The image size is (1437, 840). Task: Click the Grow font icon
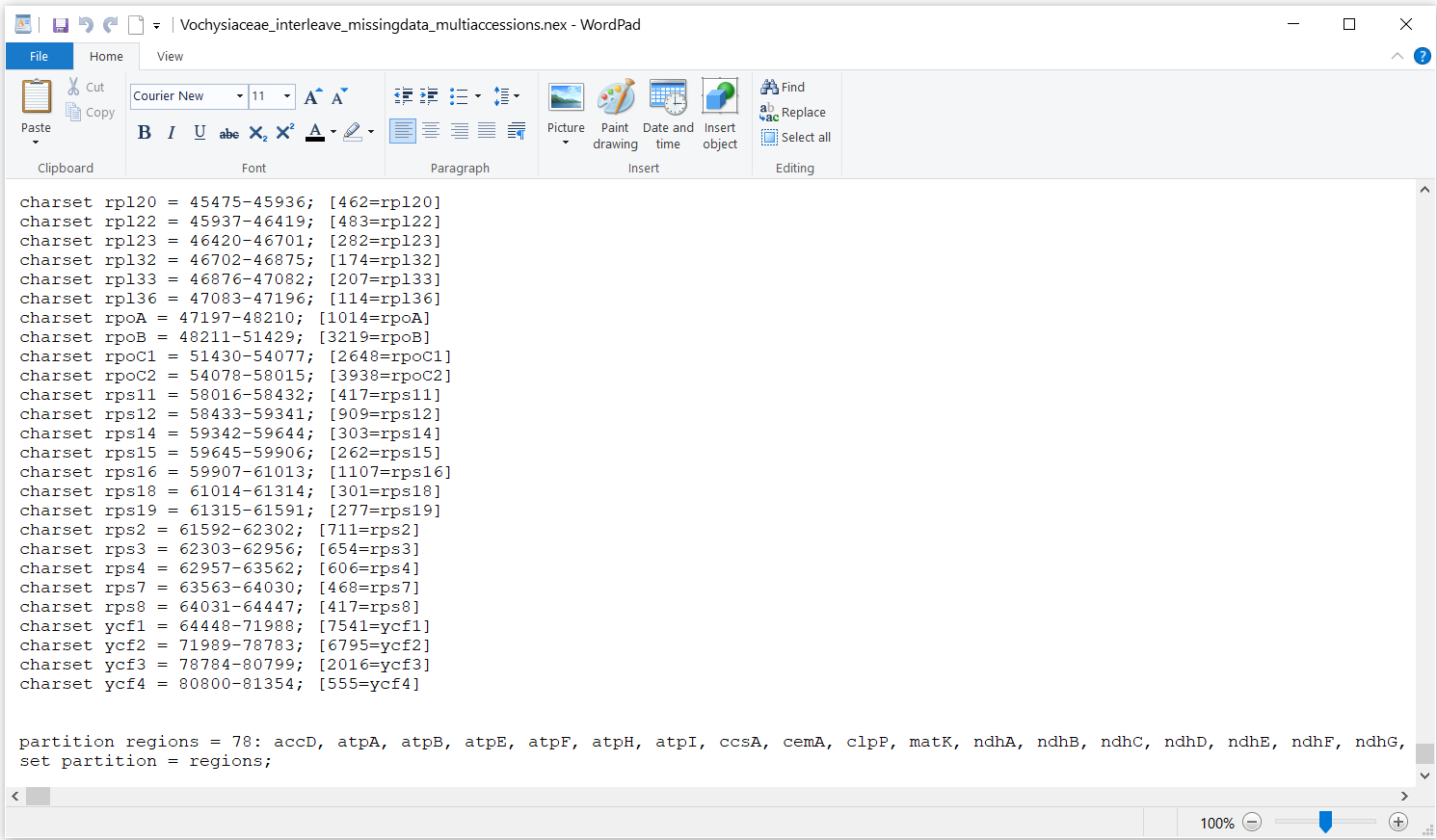coord(312,96)
